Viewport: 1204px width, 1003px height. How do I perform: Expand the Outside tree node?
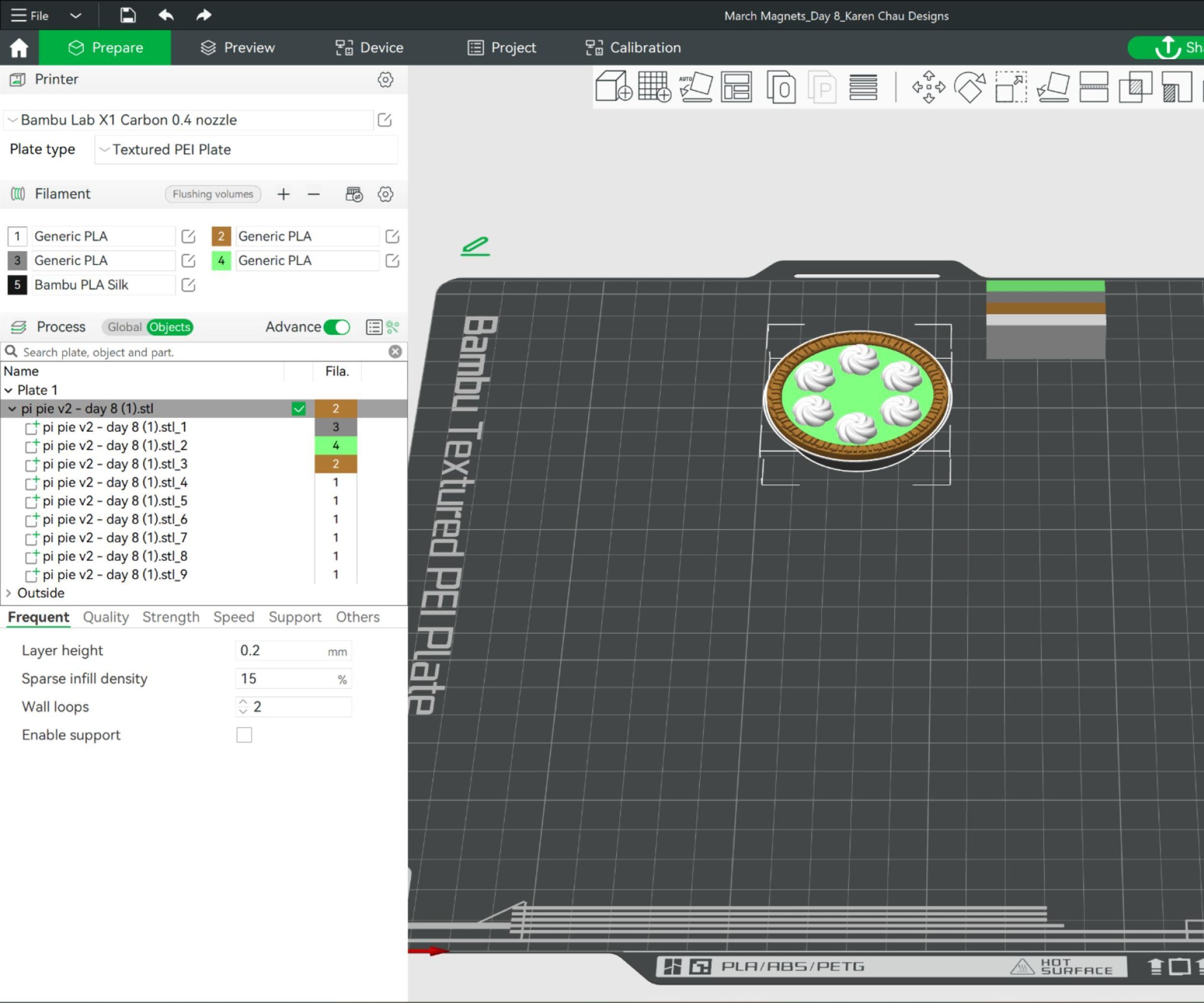9,593
